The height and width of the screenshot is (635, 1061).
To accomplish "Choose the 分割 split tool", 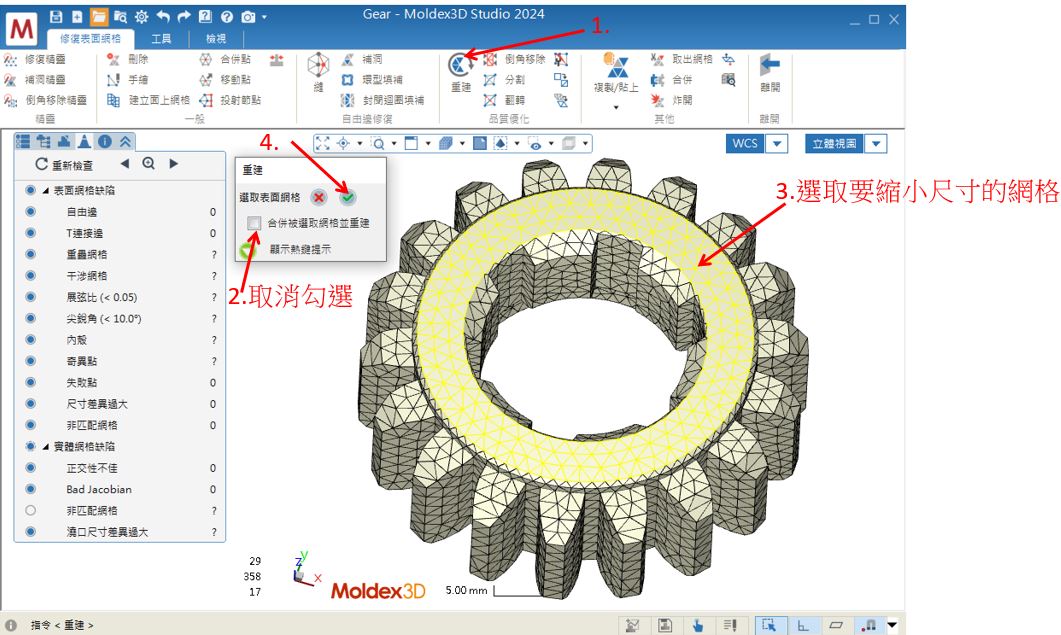I will 505,80.
